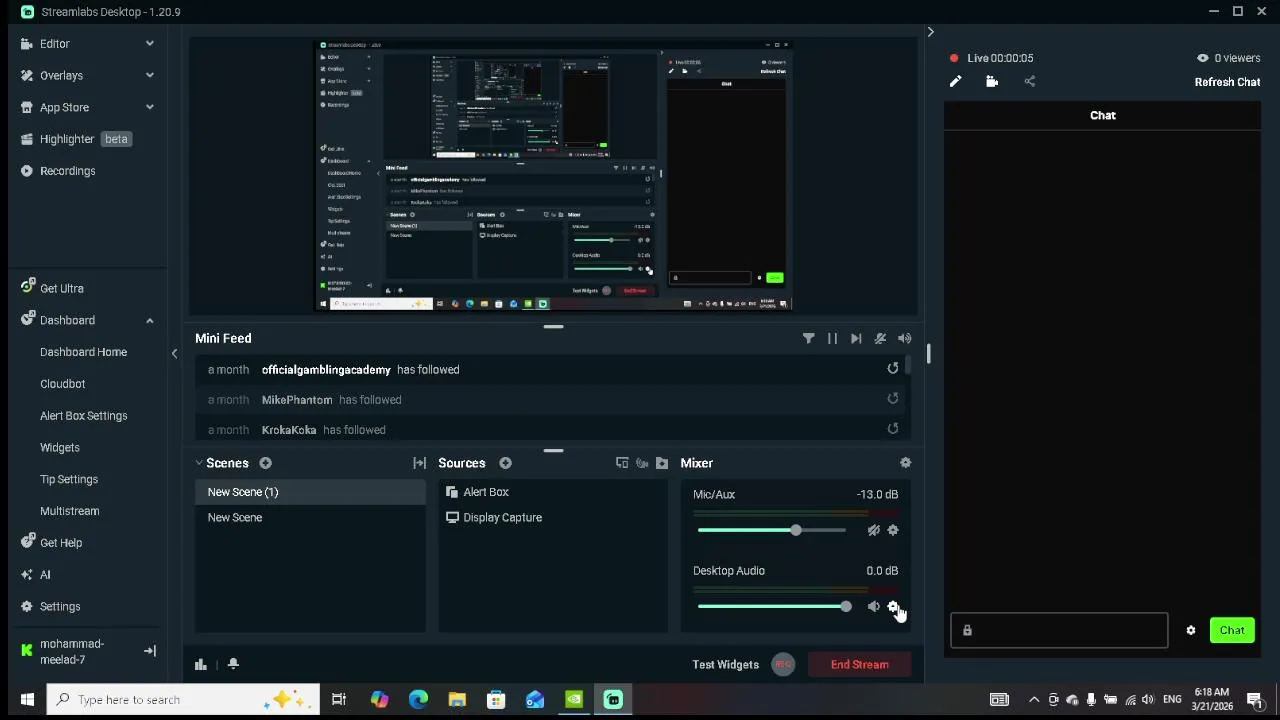Collapse the chat panel with top arrow
Image resolution: width=1280 pixels, height=720 pixels.
point(930,32)
